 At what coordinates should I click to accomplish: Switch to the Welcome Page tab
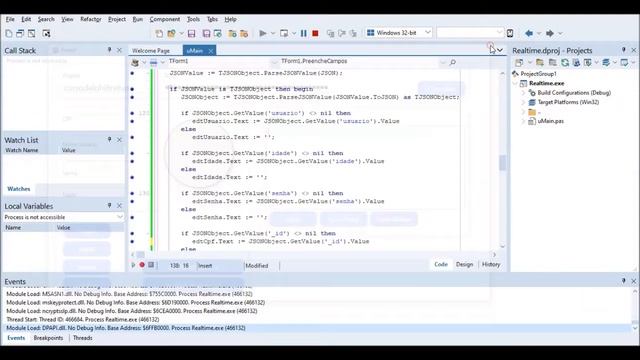pyautogui.click(x=151, y=51)
